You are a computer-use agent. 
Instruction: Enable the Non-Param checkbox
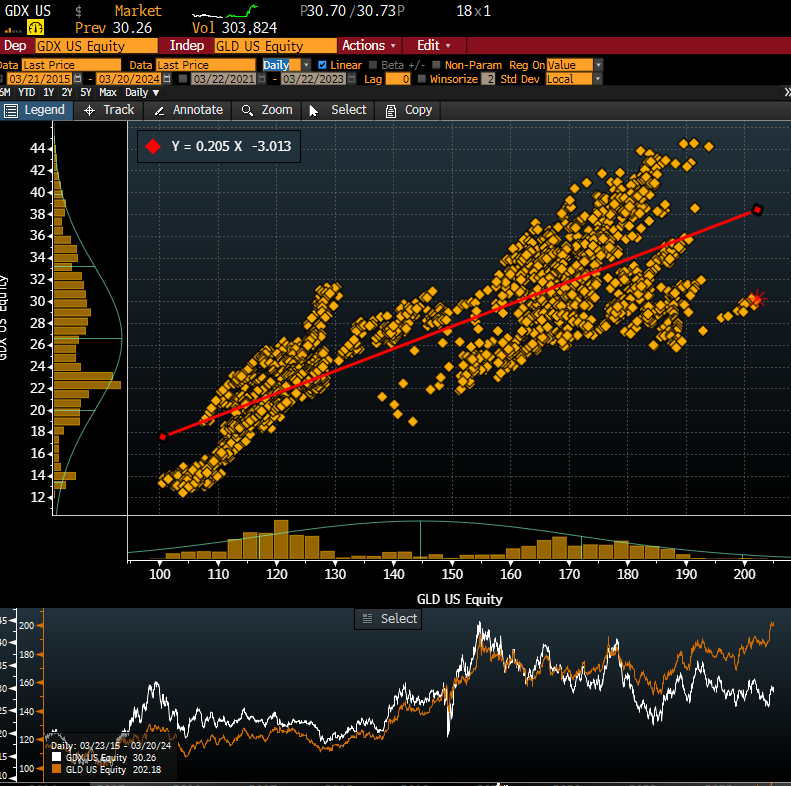436,65
